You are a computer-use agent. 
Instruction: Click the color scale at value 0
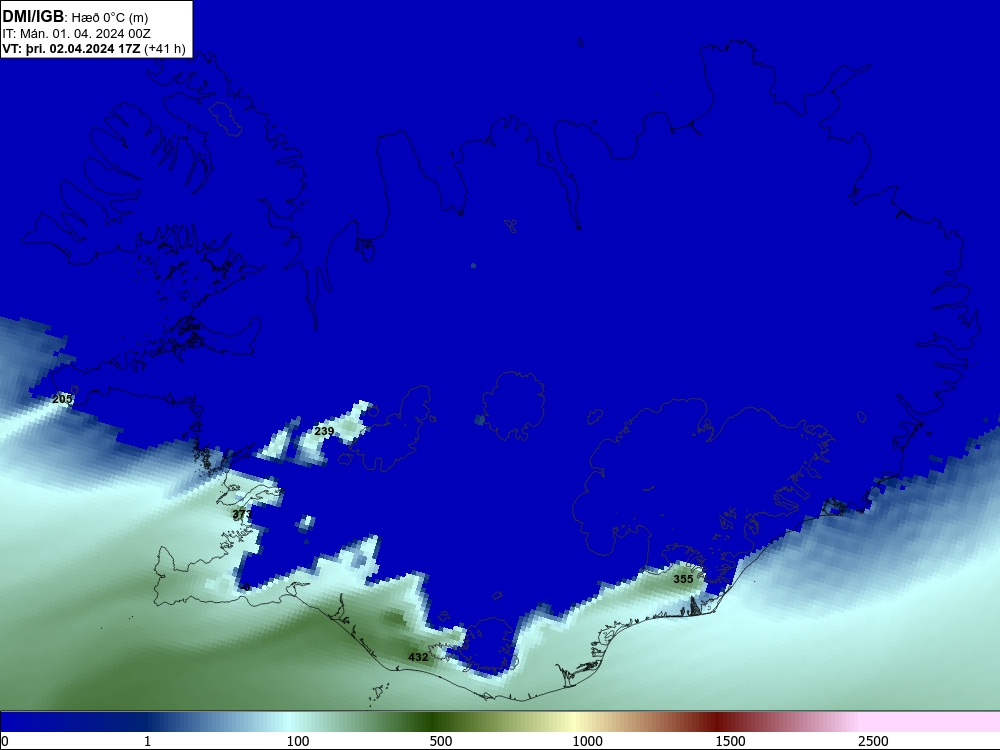5,740
